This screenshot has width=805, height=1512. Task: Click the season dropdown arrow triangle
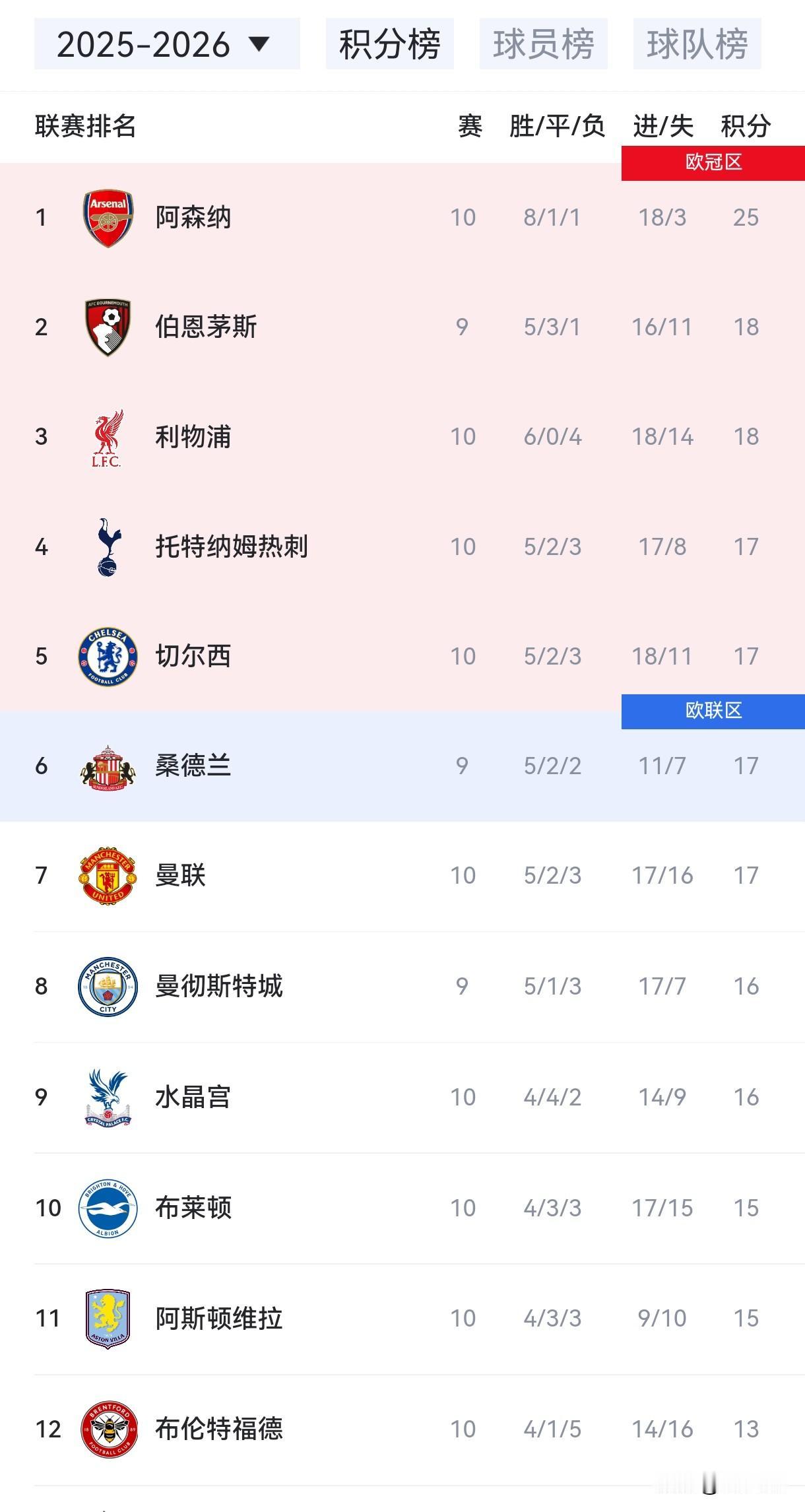(259, 44)
